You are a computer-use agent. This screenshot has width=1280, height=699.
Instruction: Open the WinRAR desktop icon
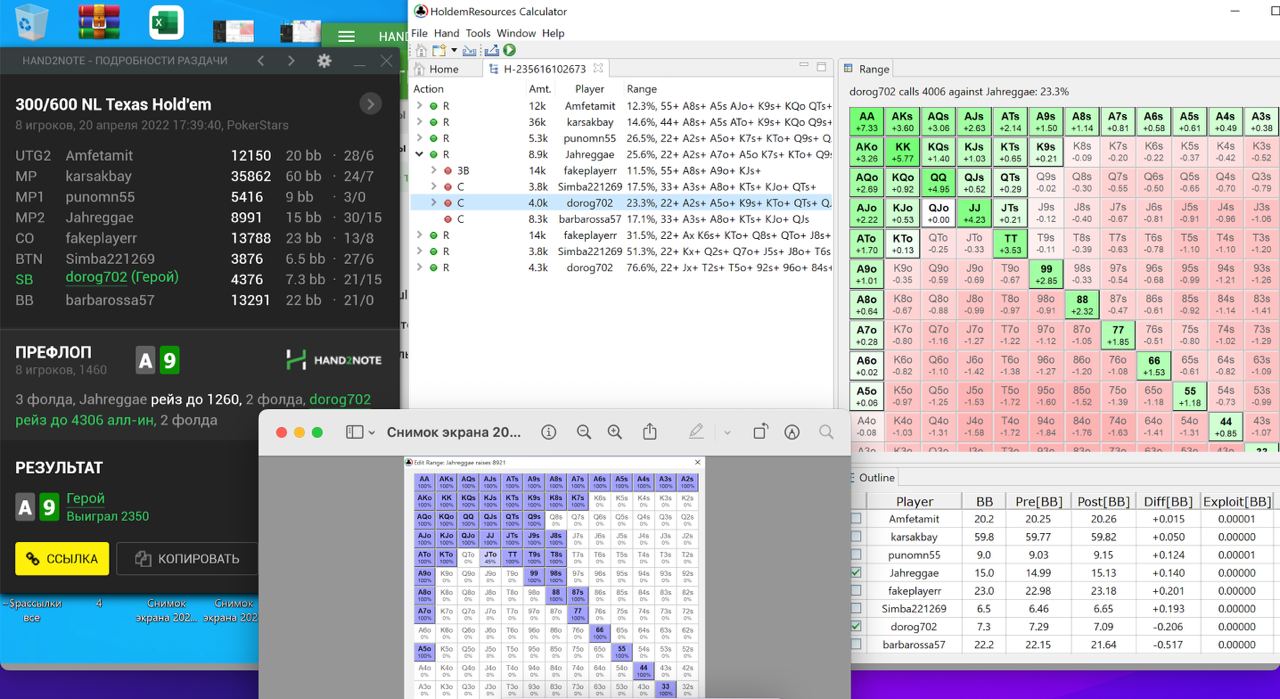click(x=98, y=23)
